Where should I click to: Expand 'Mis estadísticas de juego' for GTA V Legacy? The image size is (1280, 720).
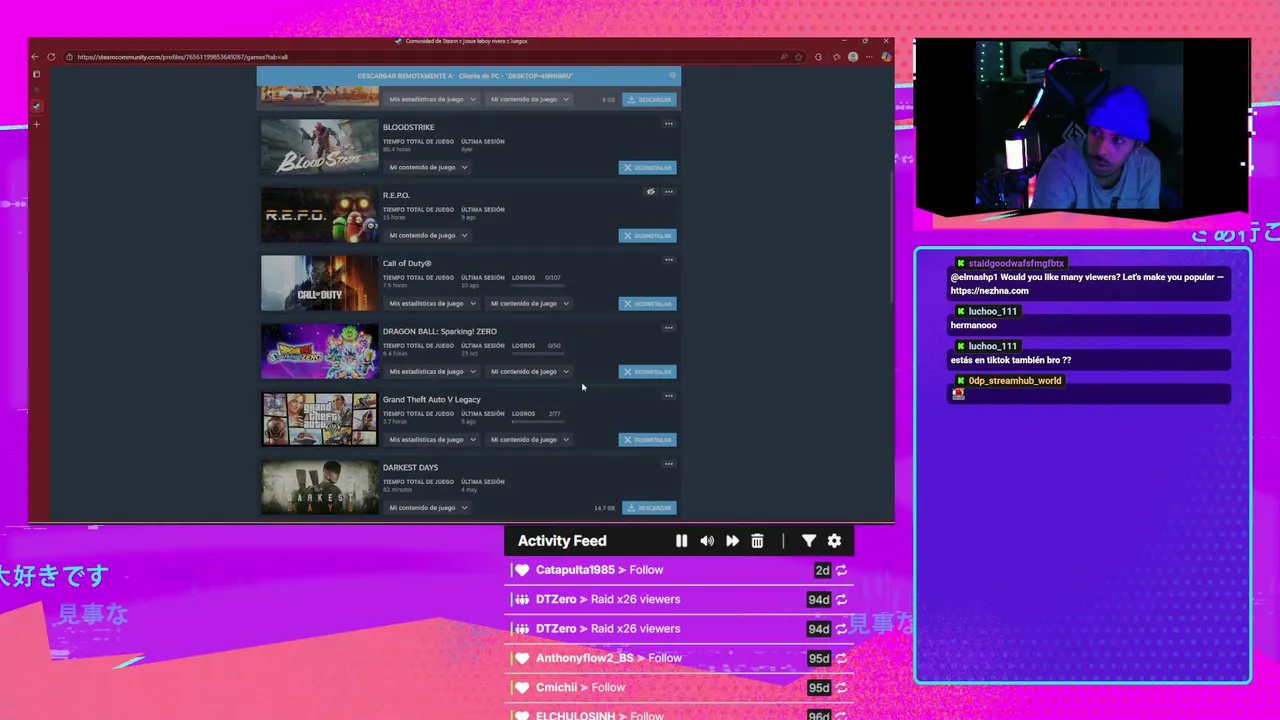(x=433, y=439)
